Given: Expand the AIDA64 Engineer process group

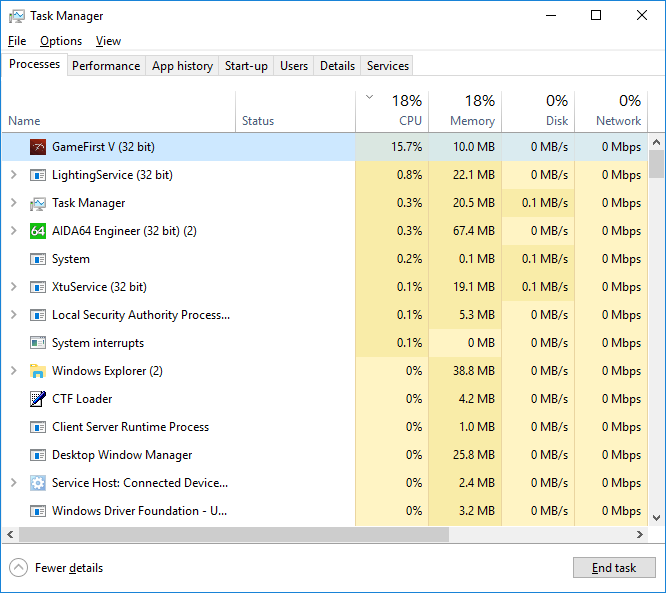Looking at the screenshot, I should [14, 231].
